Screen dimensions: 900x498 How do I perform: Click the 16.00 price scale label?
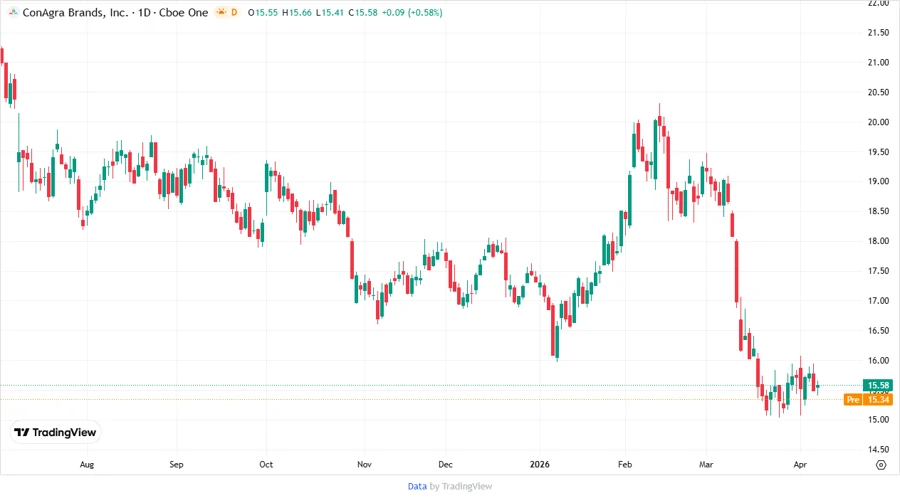(x=878, y=360)
